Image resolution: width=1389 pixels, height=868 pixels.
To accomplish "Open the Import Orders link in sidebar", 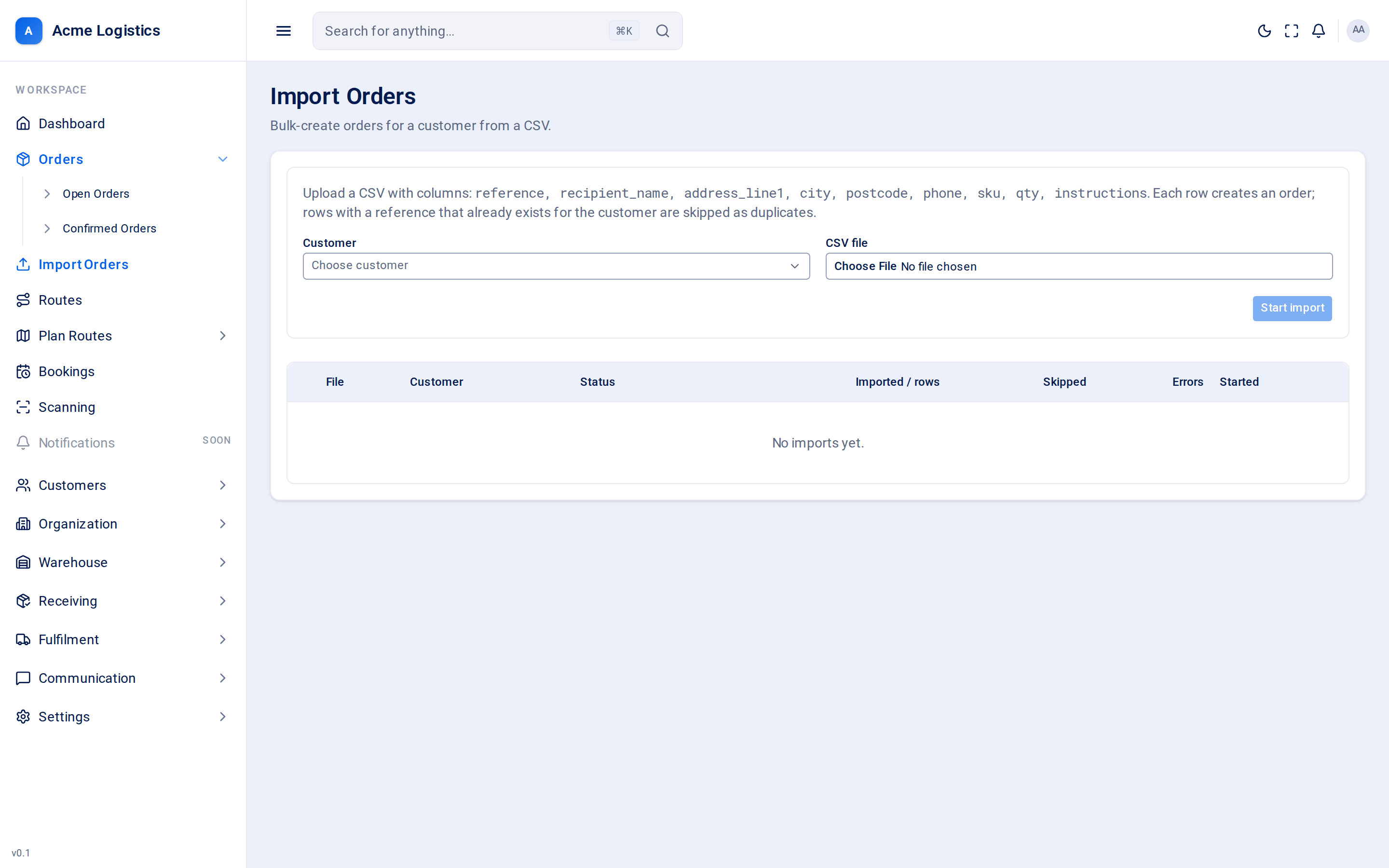I will point(83,264).
